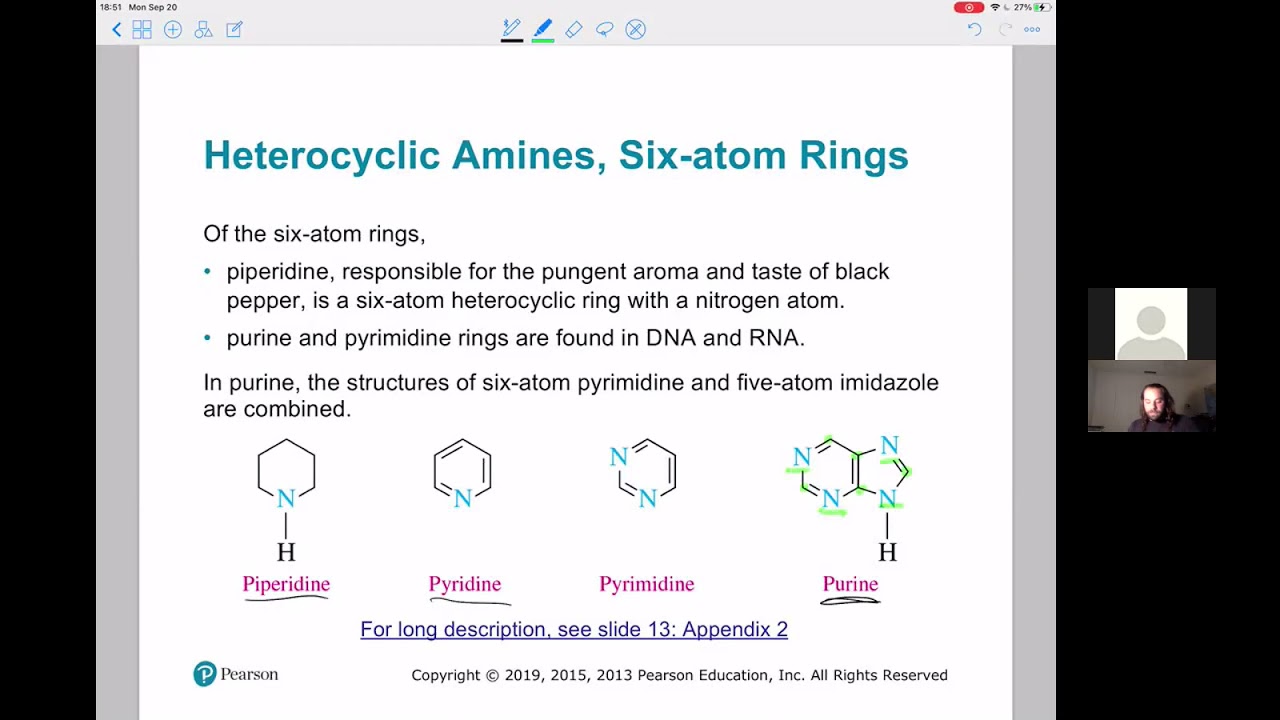Click the copyright Pearson Education text
Viewport: 1280px width, 720px height.
tap(680, 675)
